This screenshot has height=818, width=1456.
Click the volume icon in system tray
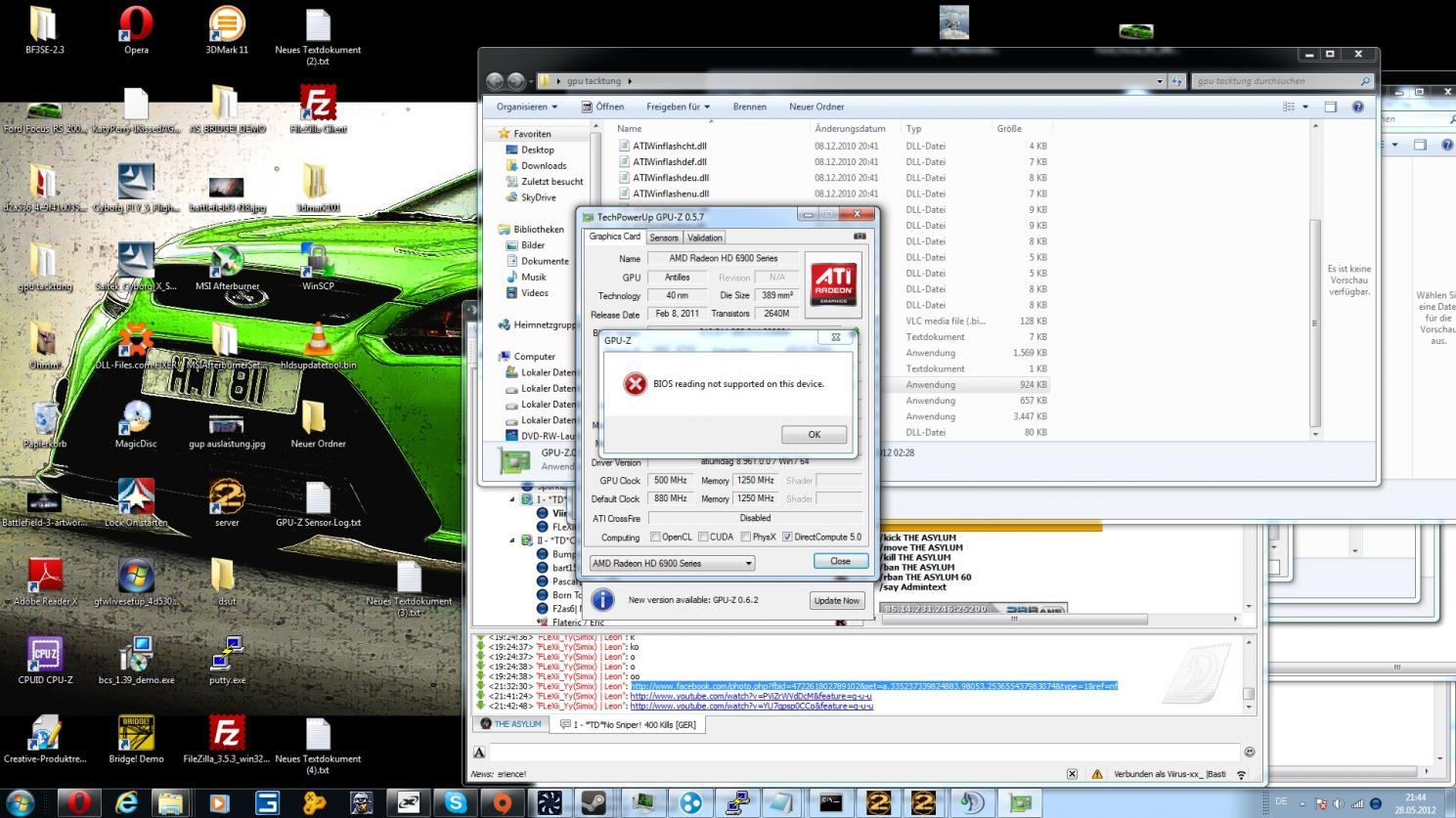tap(1341, 803)
